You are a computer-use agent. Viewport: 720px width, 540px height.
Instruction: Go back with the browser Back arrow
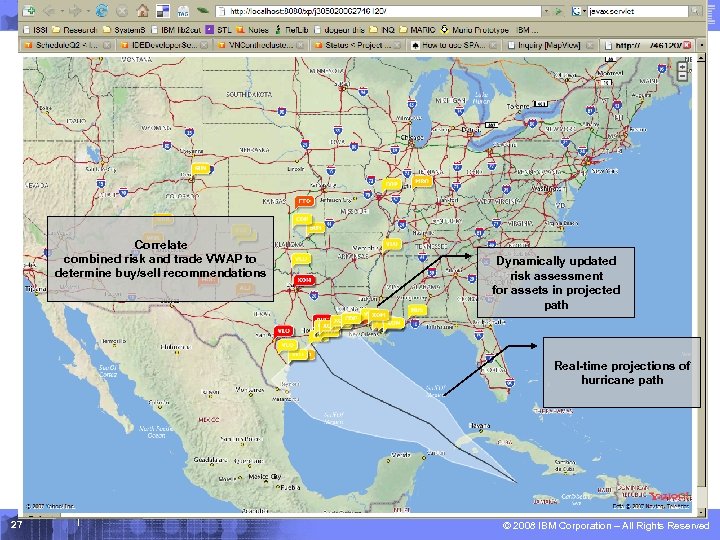tap(49, 11)
